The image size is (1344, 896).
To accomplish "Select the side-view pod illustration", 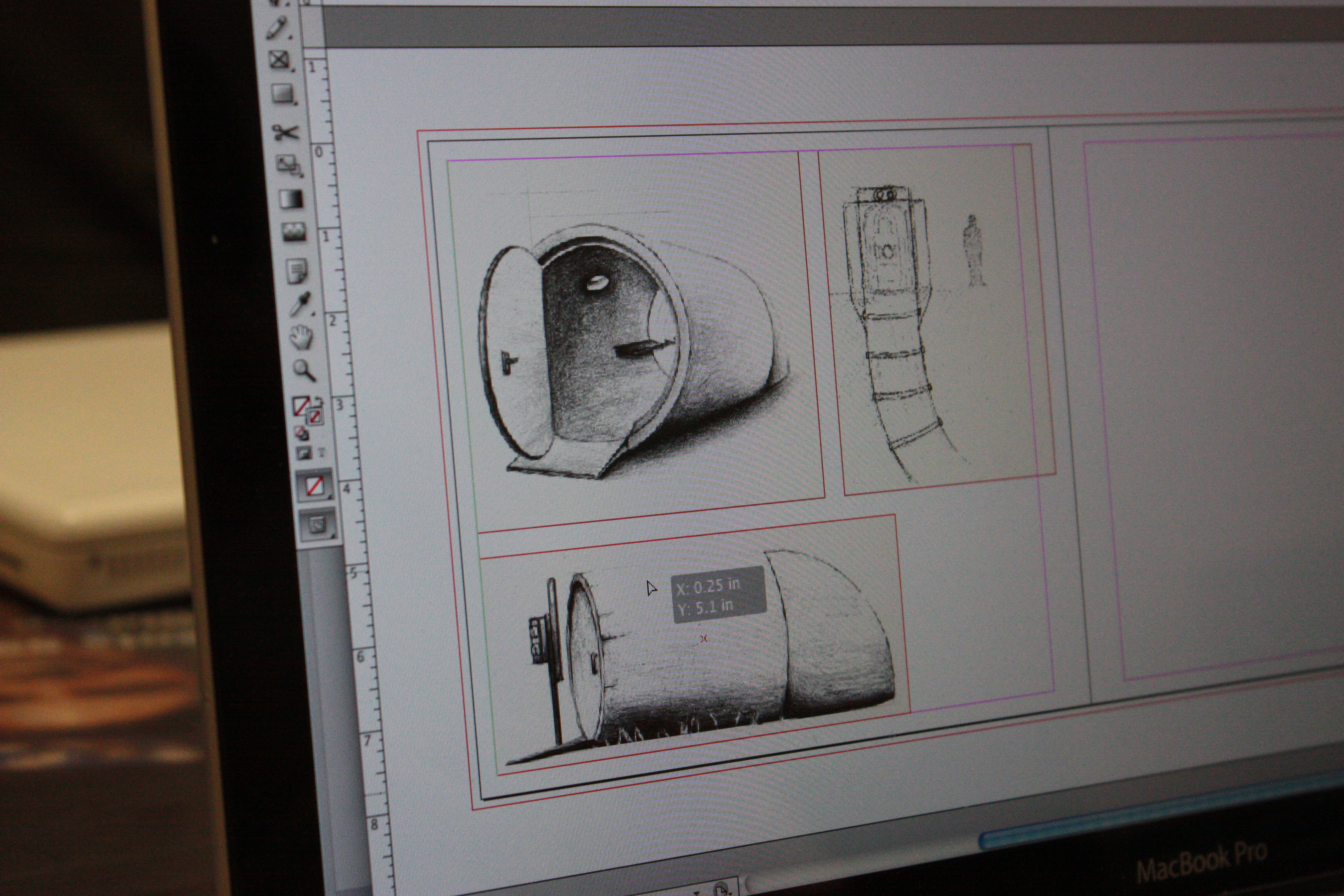I will pyautogui.click(x=695, y=645).
